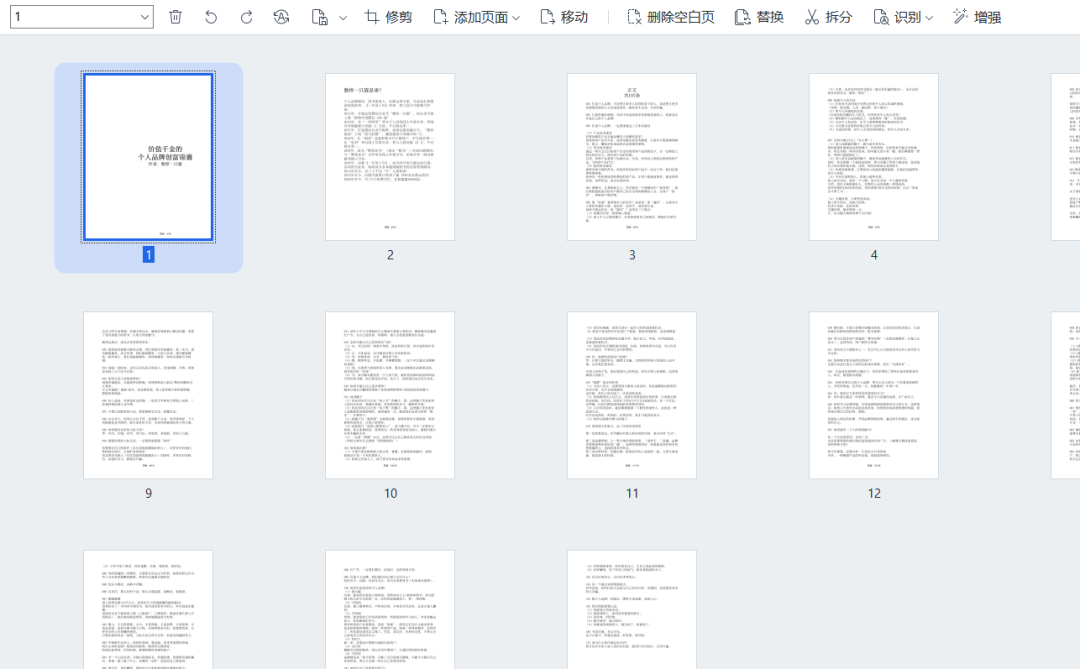Select the page 2 thumbnail
1080x669 pixels.
click(390, 157)
